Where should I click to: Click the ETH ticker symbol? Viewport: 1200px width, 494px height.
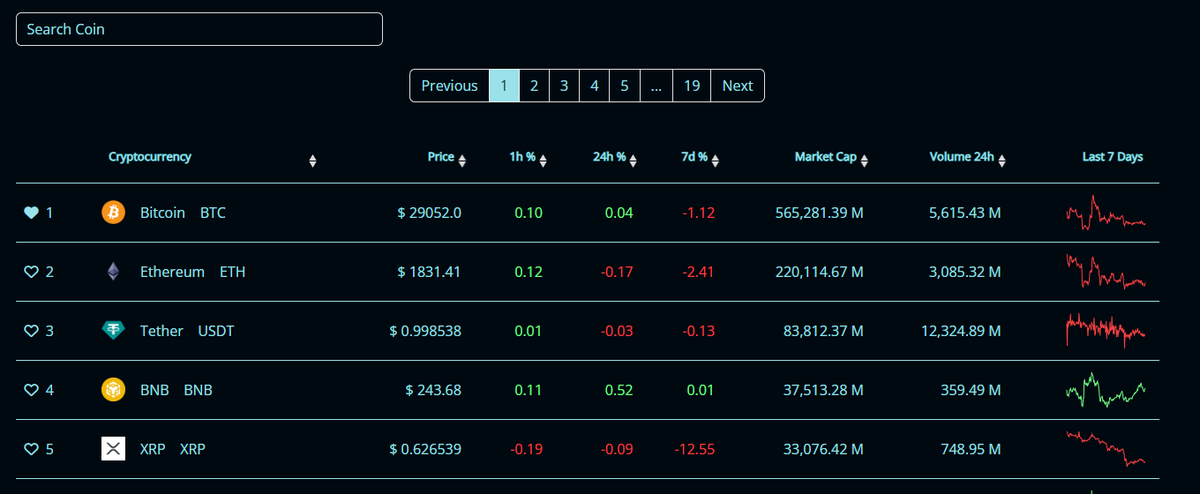click(x=232, y=272)
